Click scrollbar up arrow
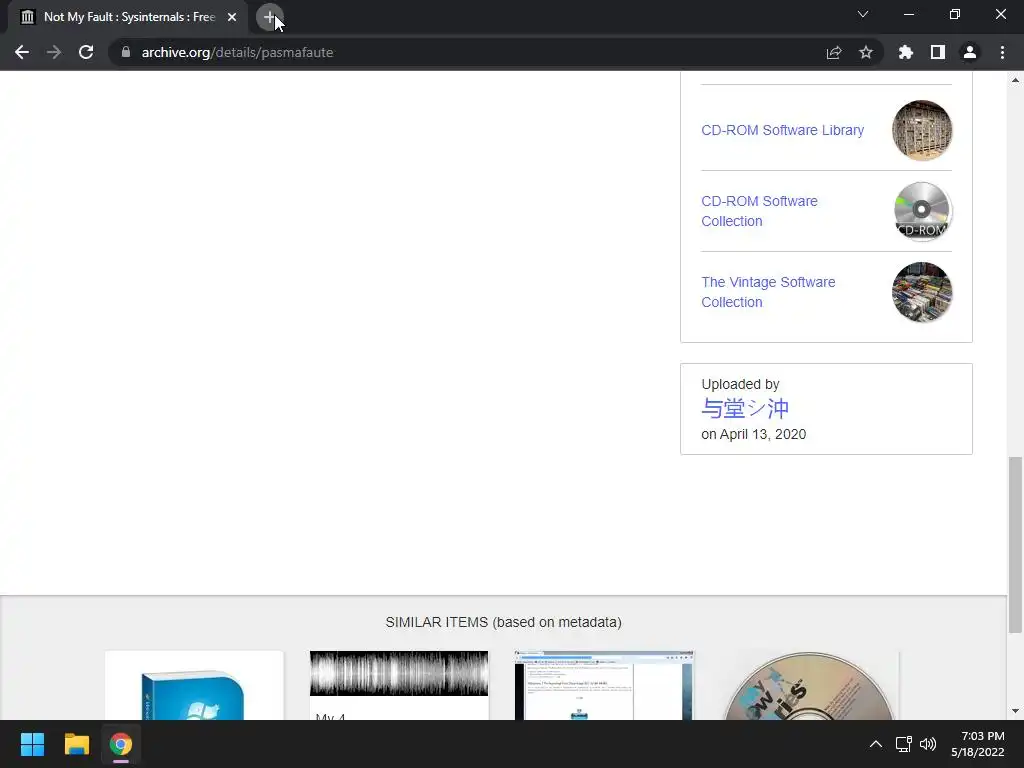This screenshot has width=1024, height=768. [1015, 80]
